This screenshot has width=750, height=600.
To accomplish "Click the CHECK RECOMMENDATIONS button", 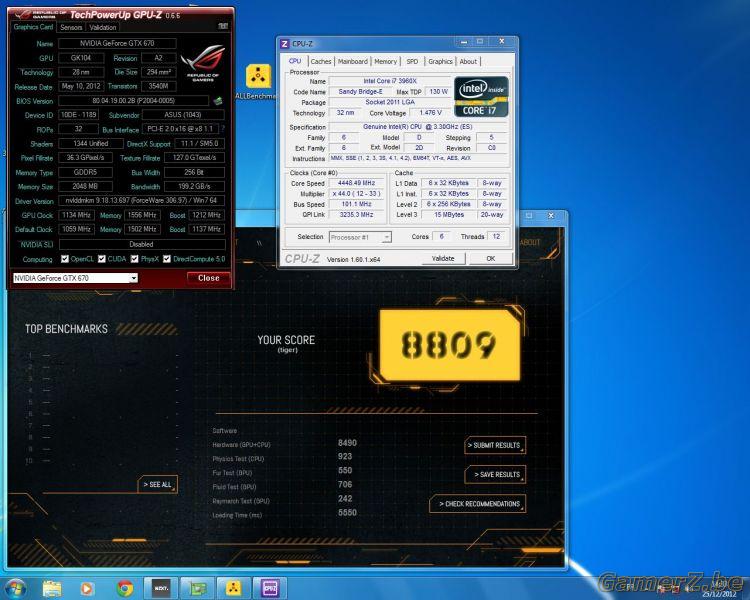I will 477,503.
